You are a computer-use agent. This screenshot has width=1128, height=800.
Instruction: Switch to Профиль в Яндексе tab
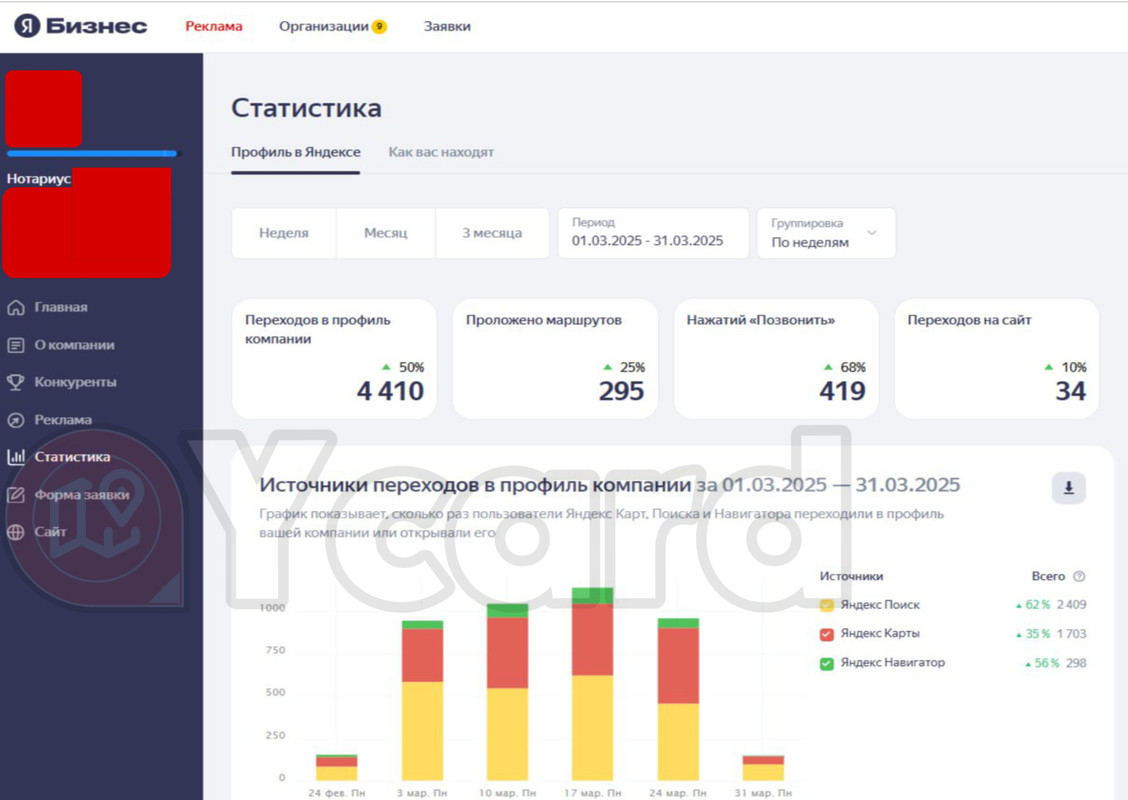click(296, 153)
